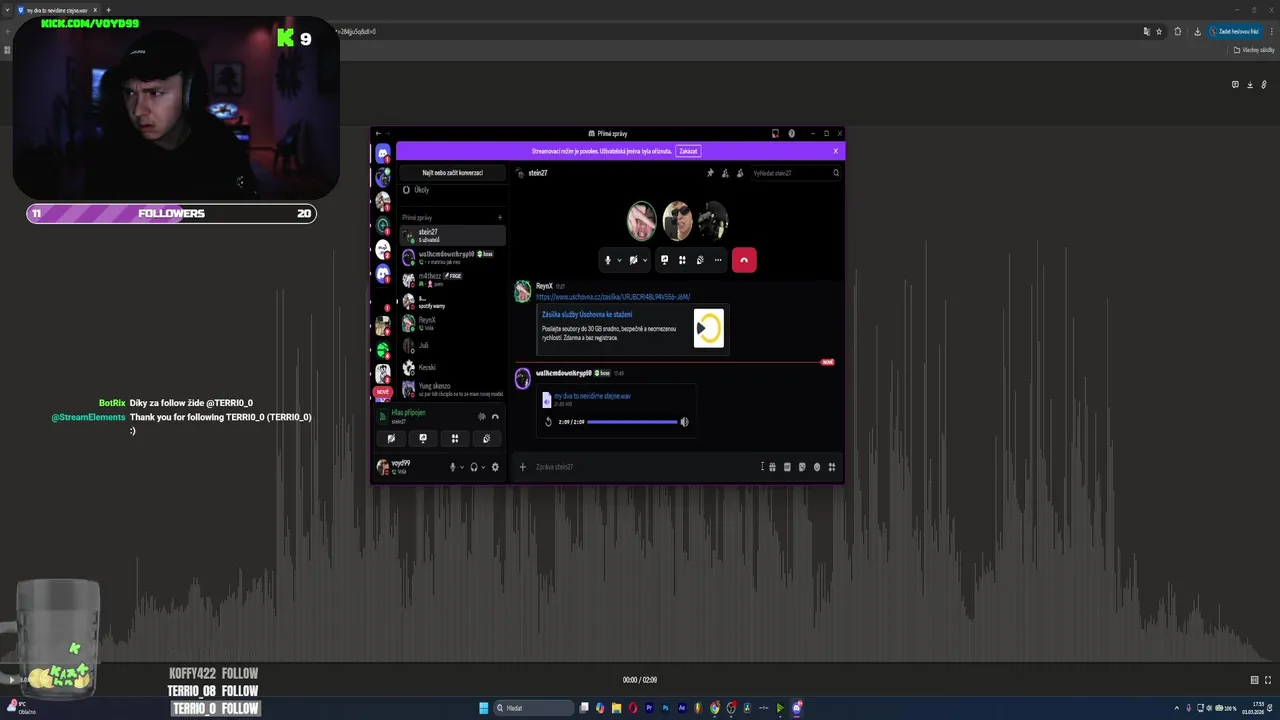Open Discord inbox icon in title bar
This screenshot has width=1280, height=720.
[x=775, y=133]
